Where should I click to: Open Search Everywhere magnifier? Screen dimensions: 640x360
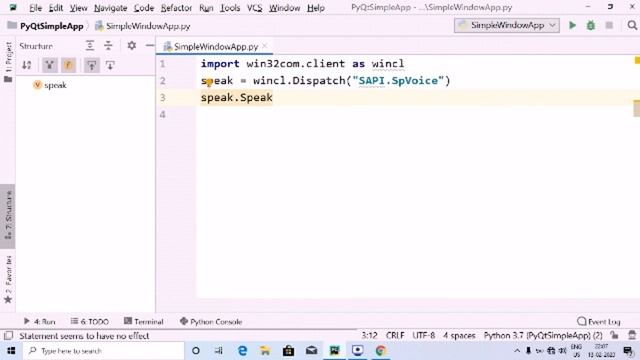pyautogui.click(x=632, y=25)
